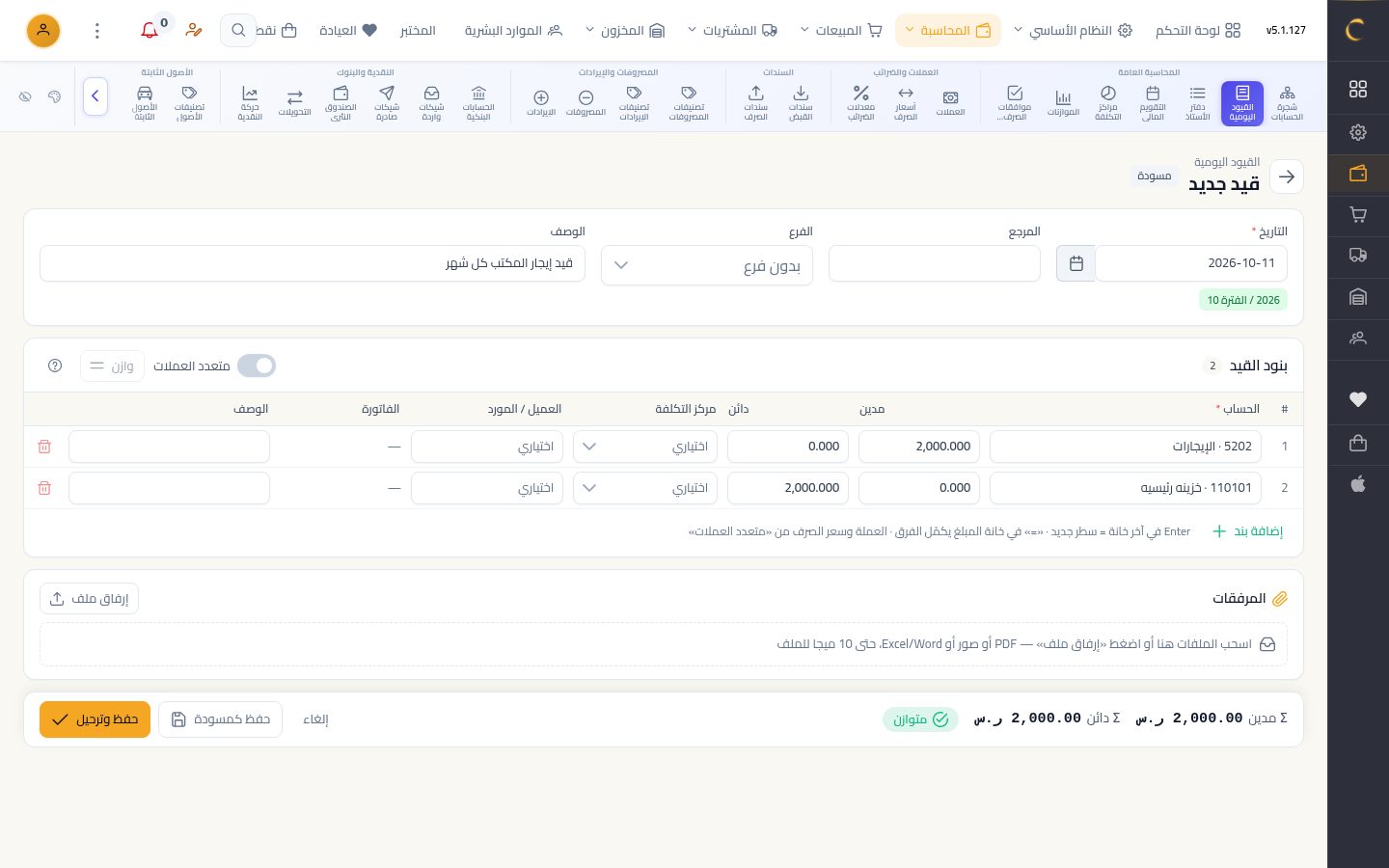Open the العيادة menu item

click(x=348, y=31)
